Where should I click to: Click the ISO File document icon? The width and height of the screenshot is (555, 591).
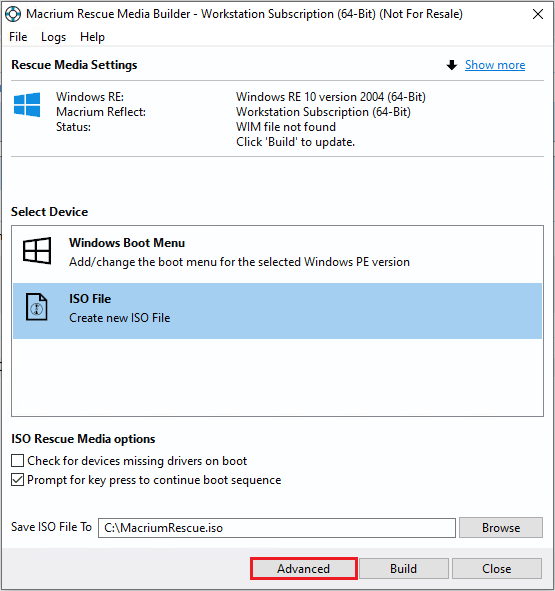coord(37,307)
